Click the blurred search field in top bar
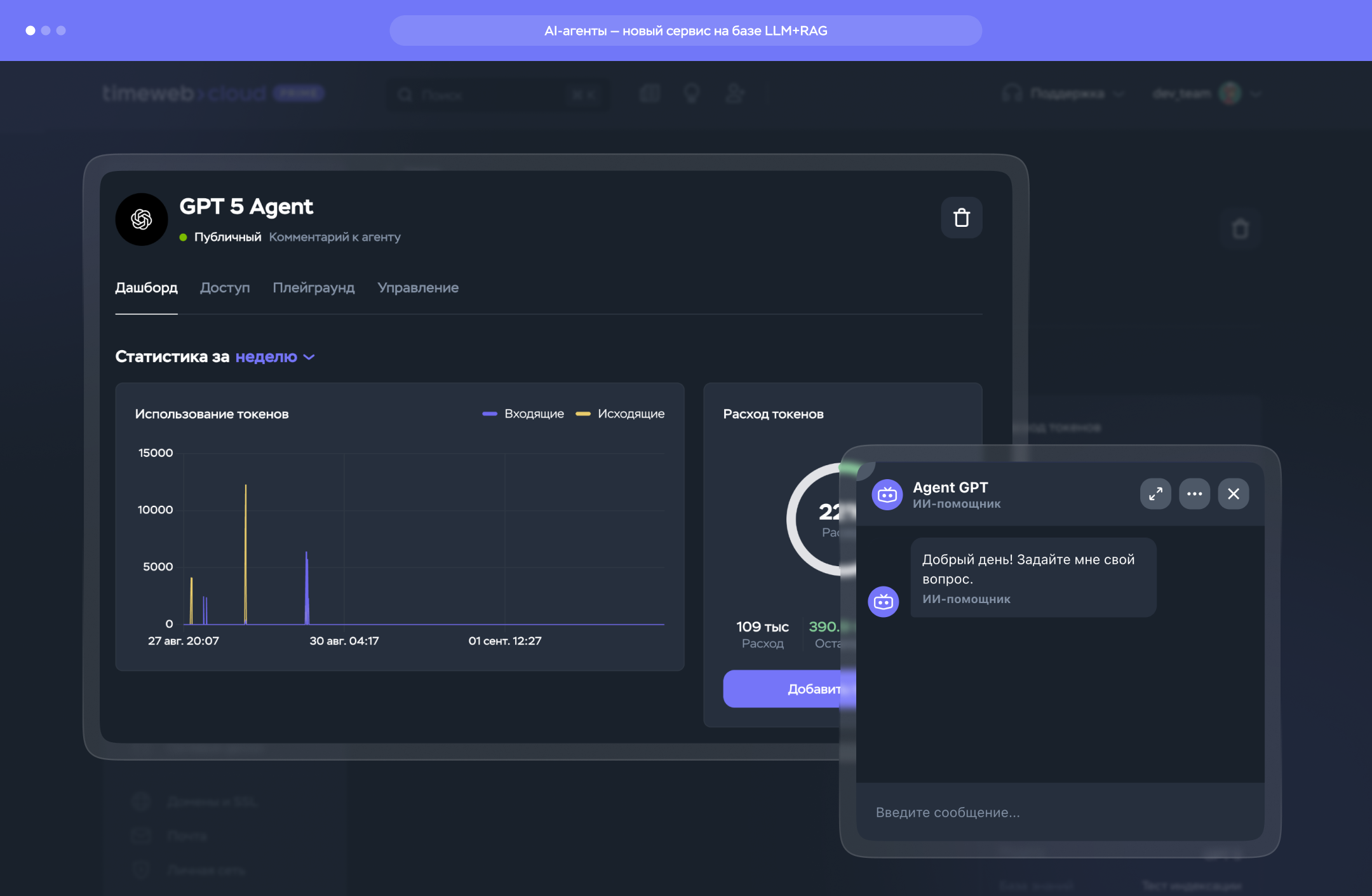 tap(497, 95)
